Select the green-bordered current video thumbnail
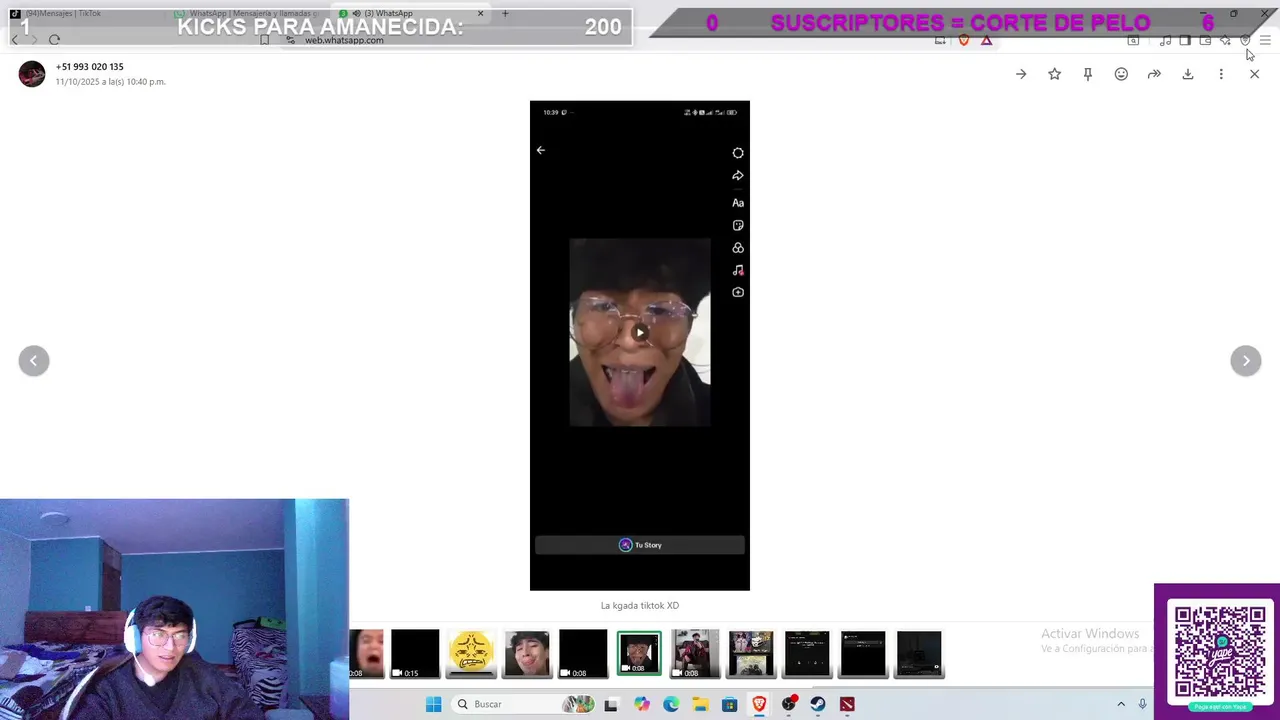 click(x=639, y=654)
